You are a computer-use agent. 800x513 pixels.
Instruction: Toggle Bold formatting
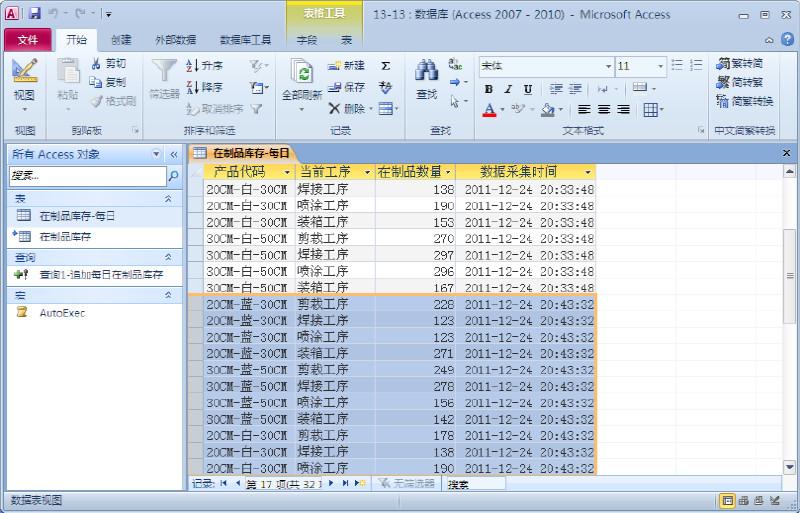[488, 89]
